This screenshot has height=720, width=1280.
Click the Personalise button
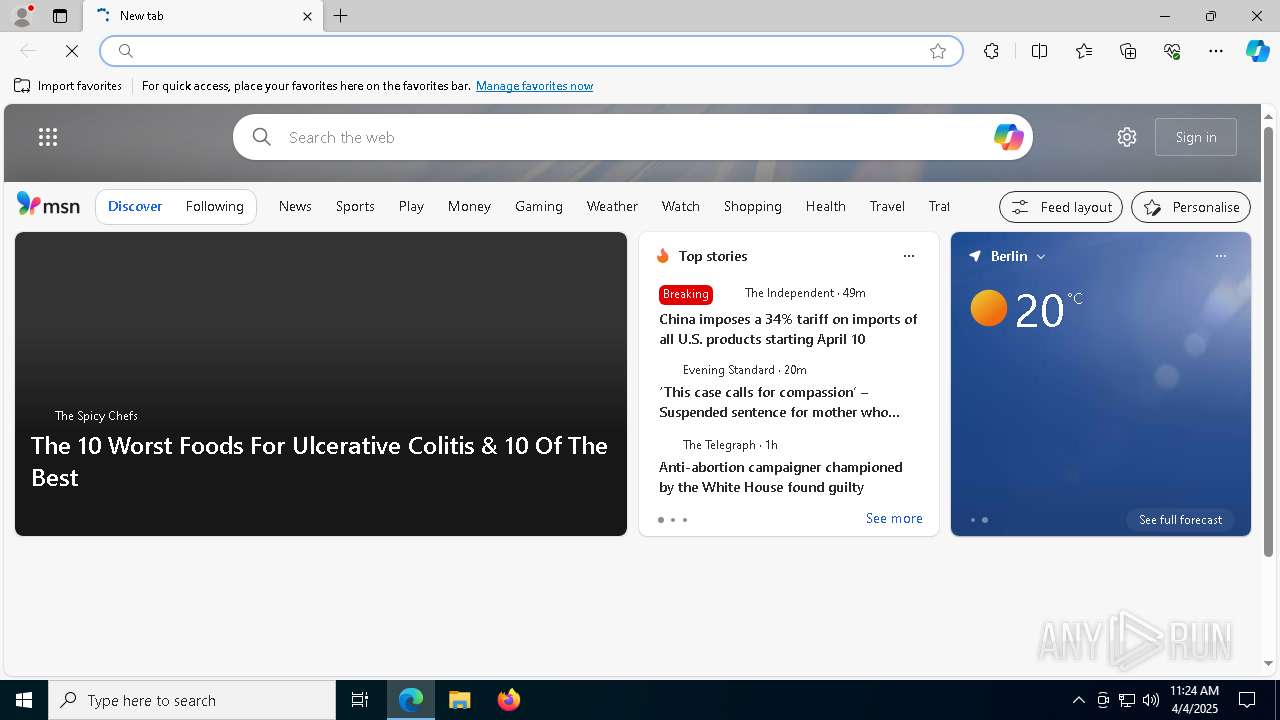[1191, 207]
